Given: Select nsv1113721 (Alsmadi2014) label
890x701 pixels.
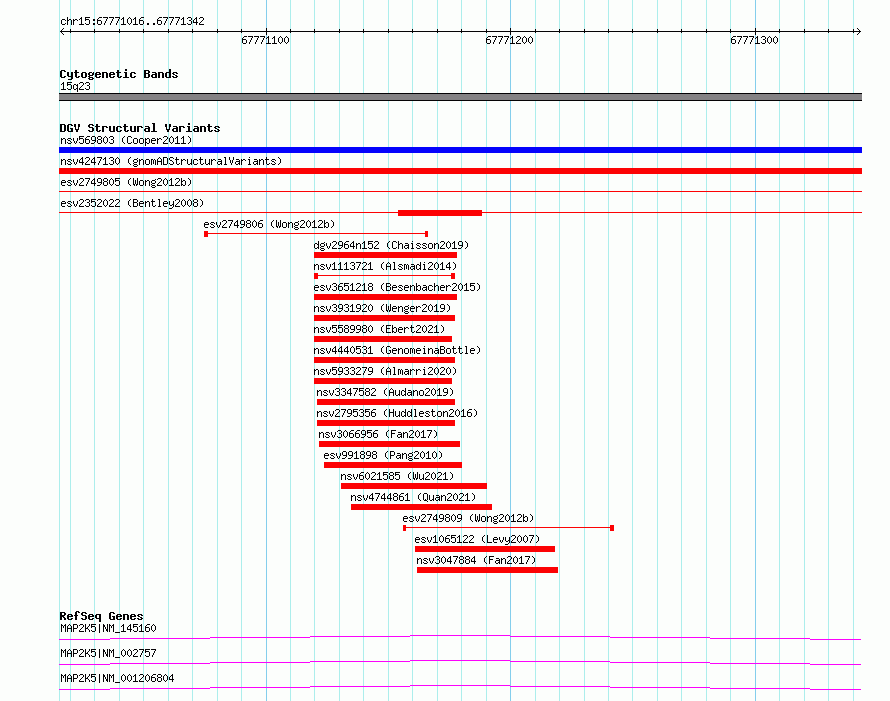Looking at the screenshot, I should 385,266.
